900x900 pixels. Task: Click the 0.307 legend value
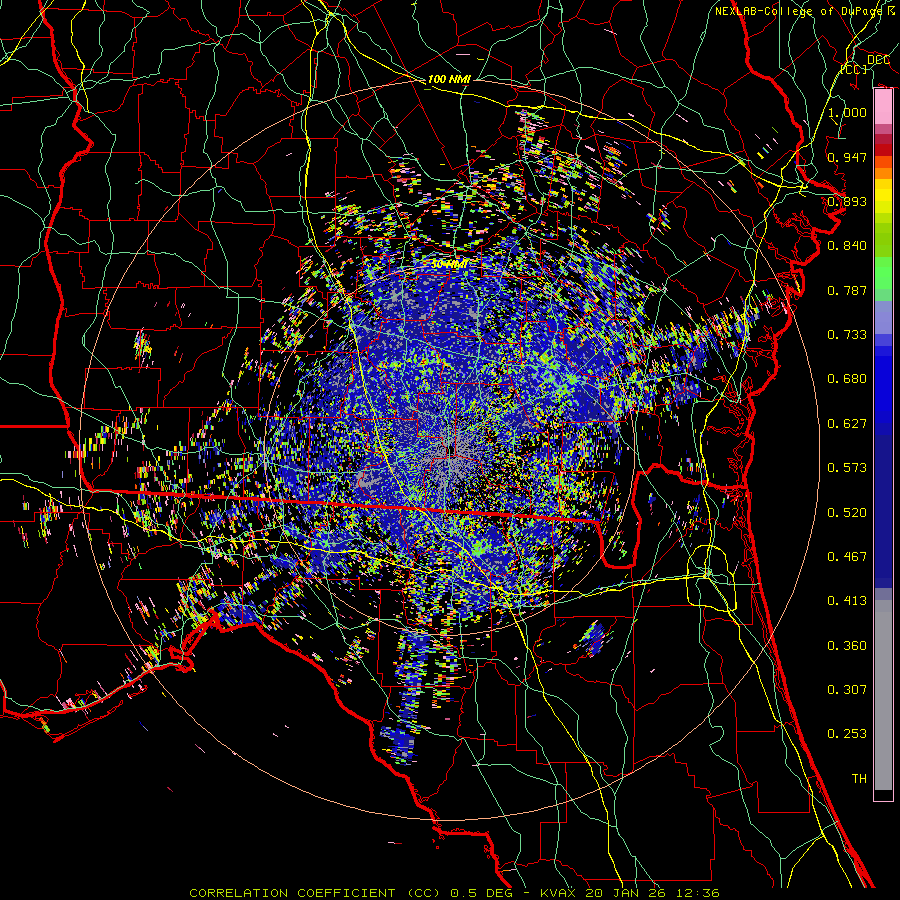coord(847,689)
